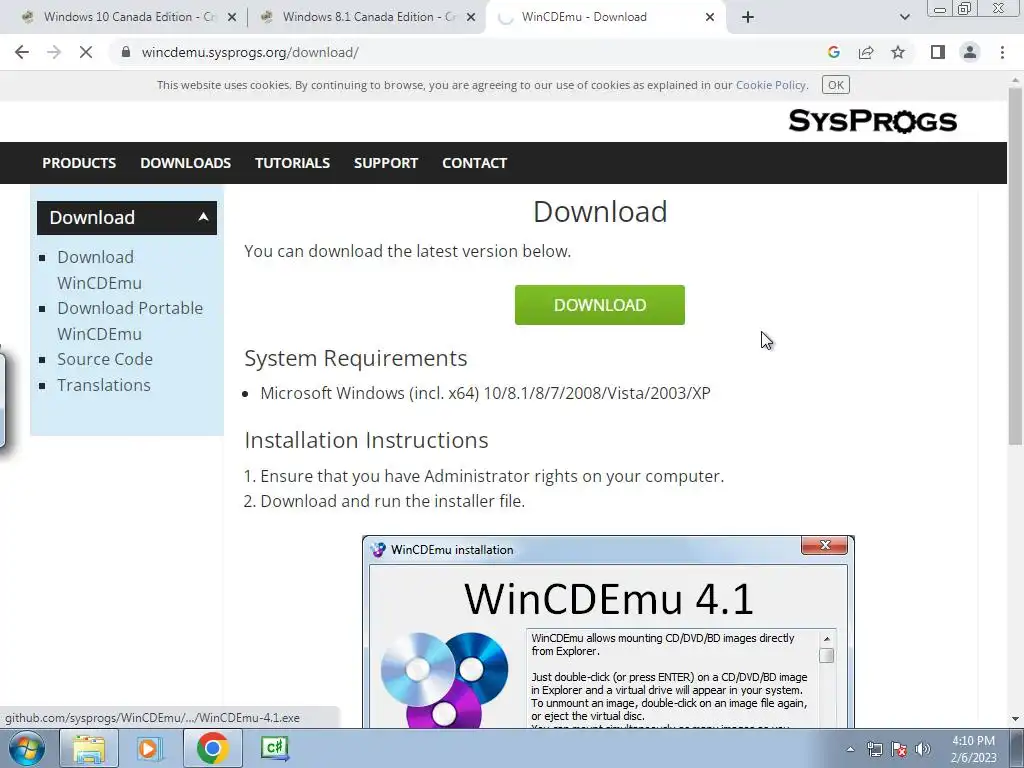
Task: Stop loading the page
Action: coord(86,52)
